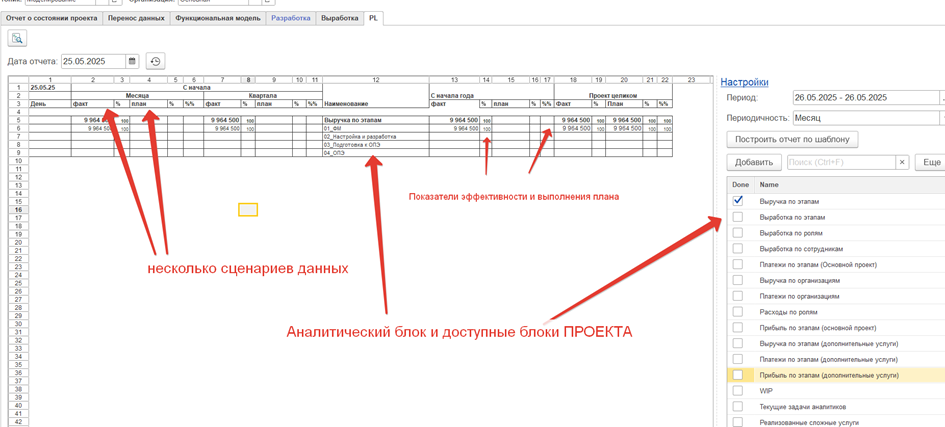Viewport: 945px width, 427px height.
Task: Open the Перенос данных tab
Action: [x=136, y=18]
